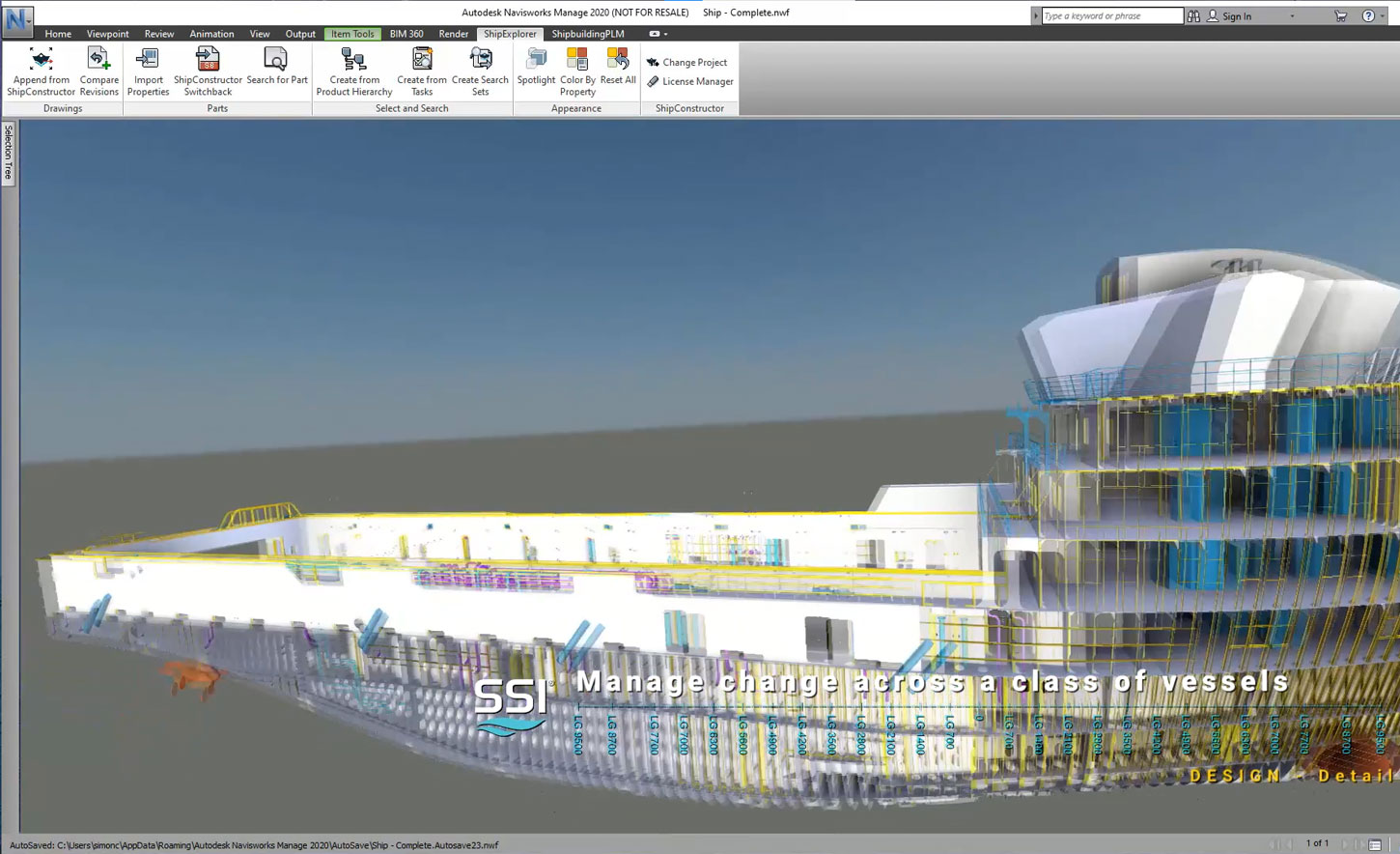
Task: Open License Manager
Action: (x=690, y=82)
